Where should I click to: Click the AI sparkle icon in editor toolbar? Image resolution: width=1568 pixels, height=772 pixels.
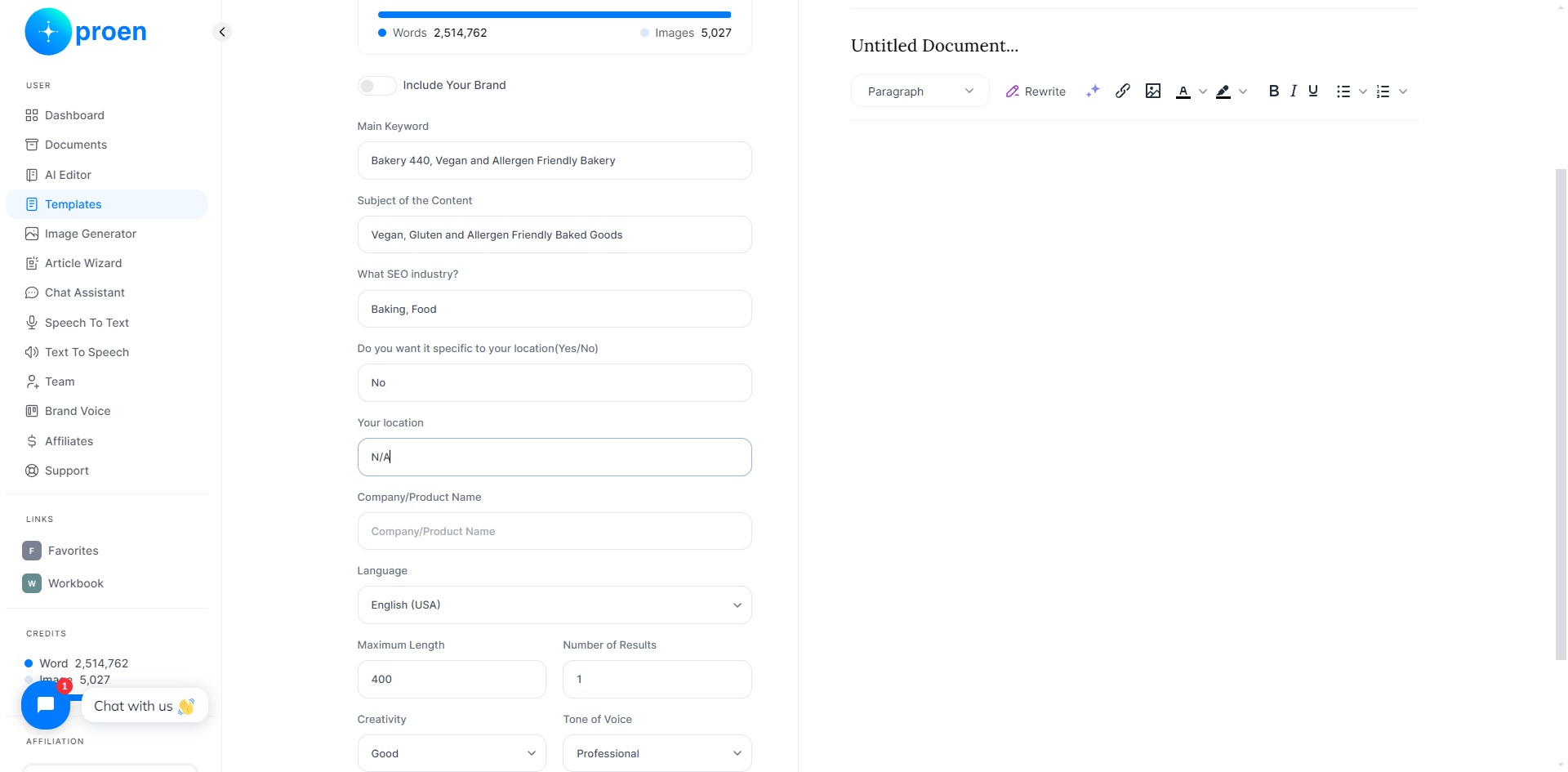(1093, 91)
